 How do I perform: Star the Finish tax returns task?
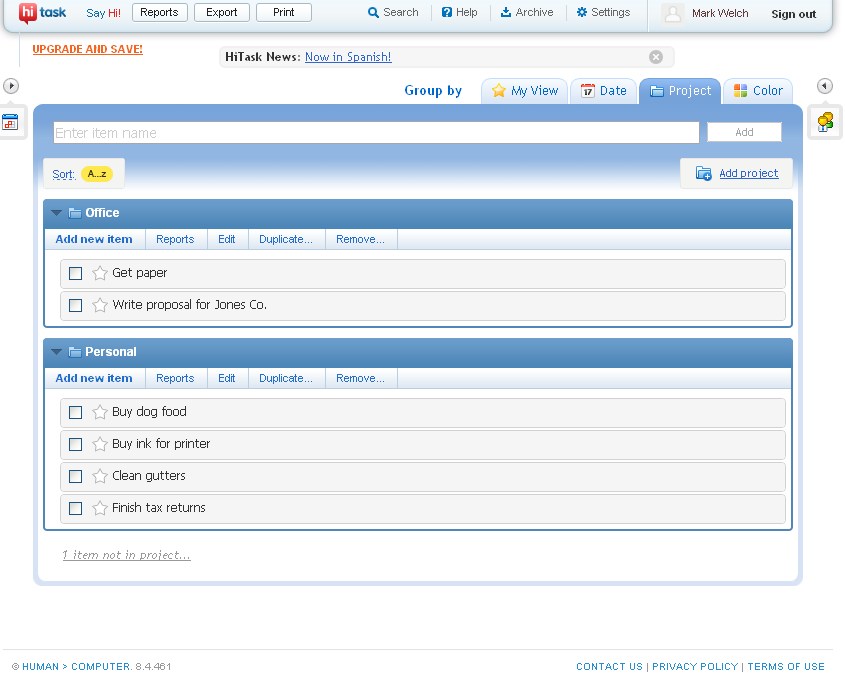click(100, 508)
